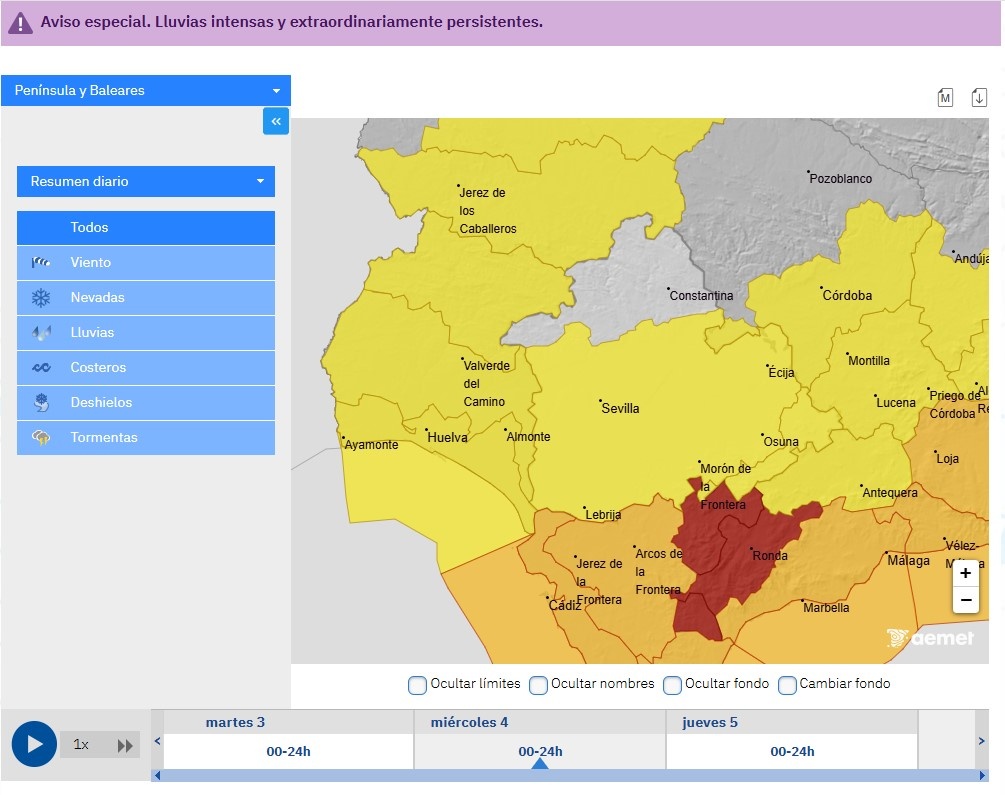Viewport: 1005px width, 795px height.
Task: Select the jueves 5 day tab
Action: tap(791, 739)
